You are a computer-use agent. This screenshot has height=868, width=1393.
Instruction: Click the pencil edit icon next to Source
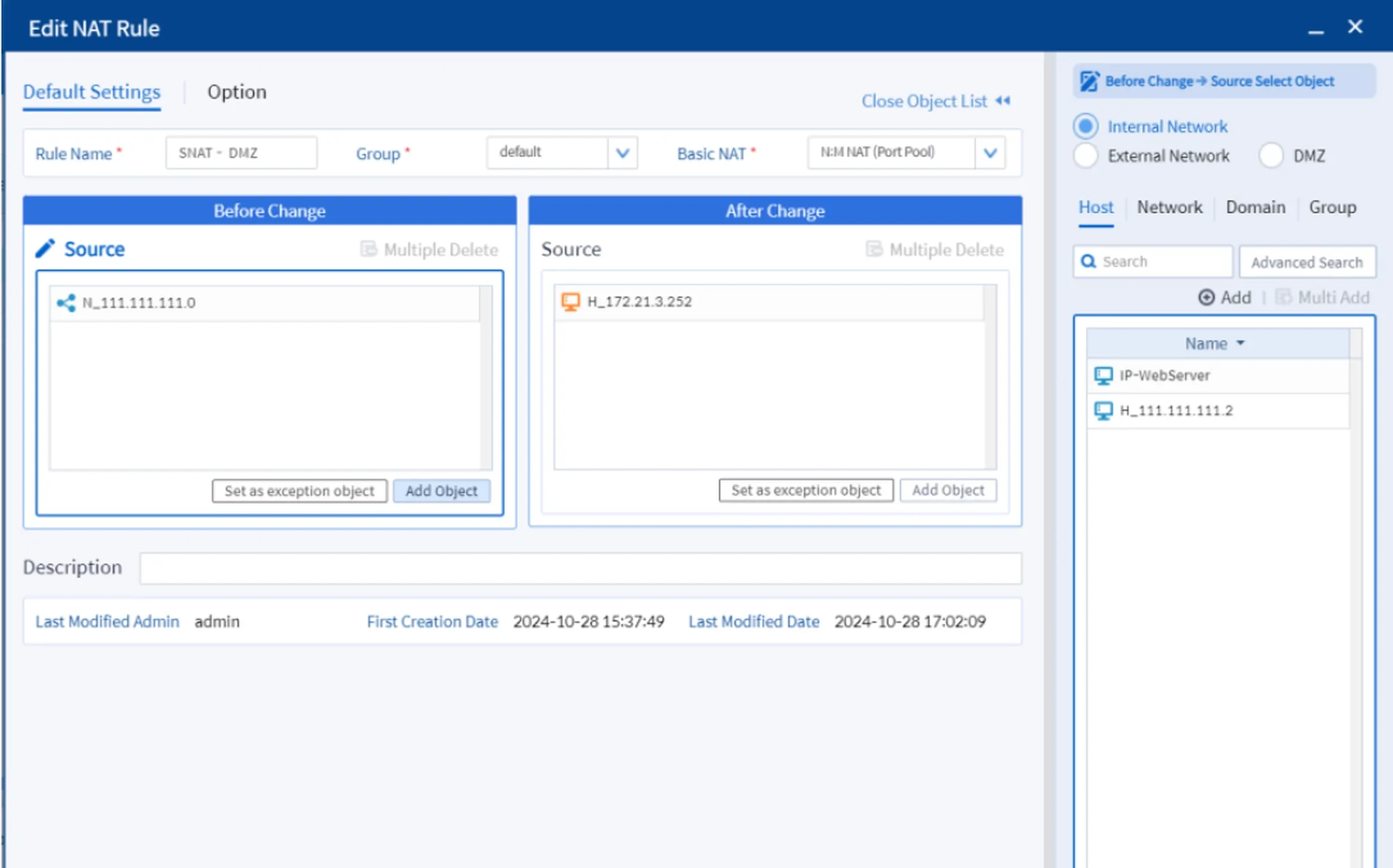pyautogui.click(x=45, y=248)
